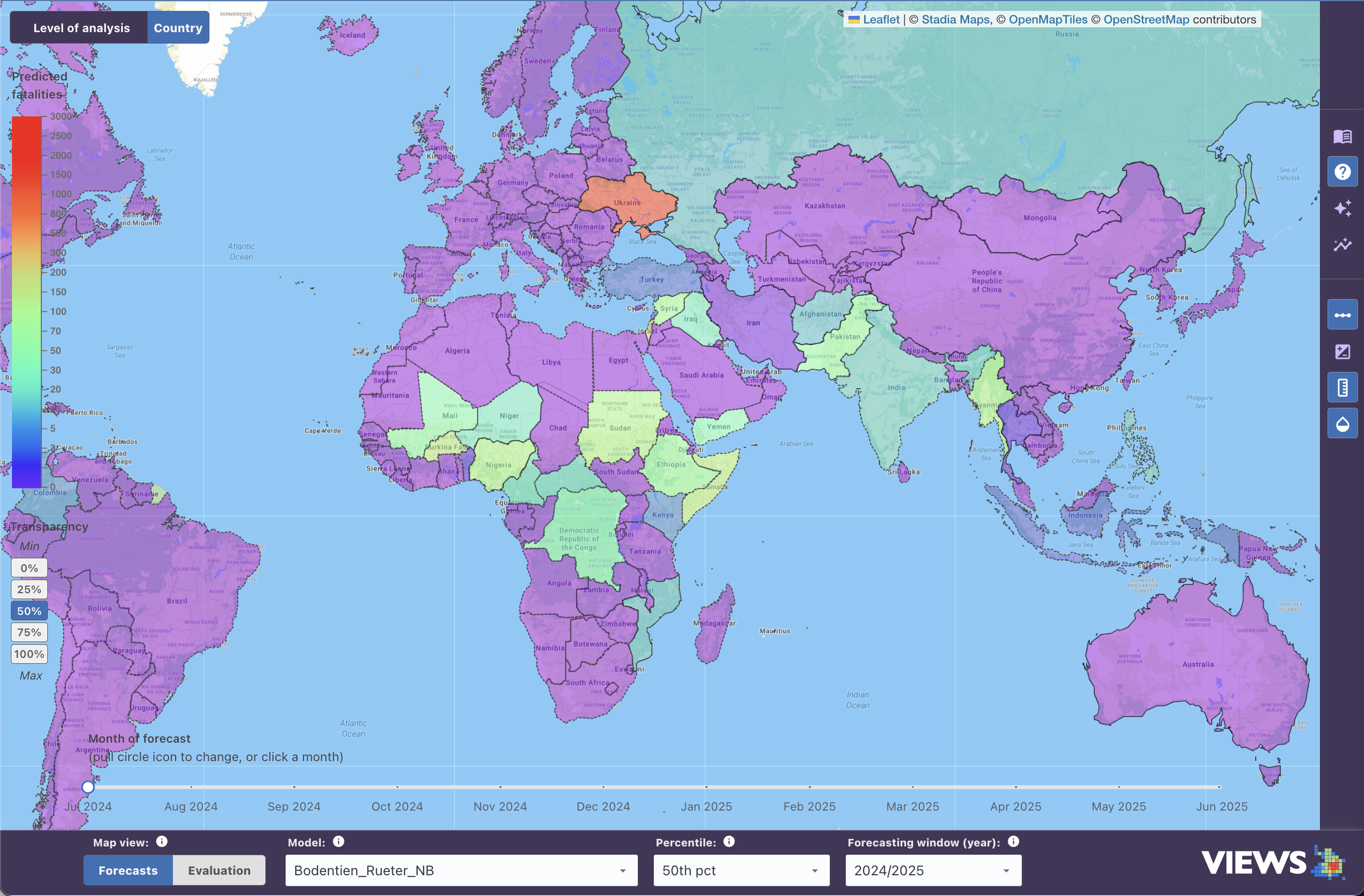Open the Percentile dropdown showing 50th pct
Viewport: 1364px width, 896px height.
pos(741,870)
